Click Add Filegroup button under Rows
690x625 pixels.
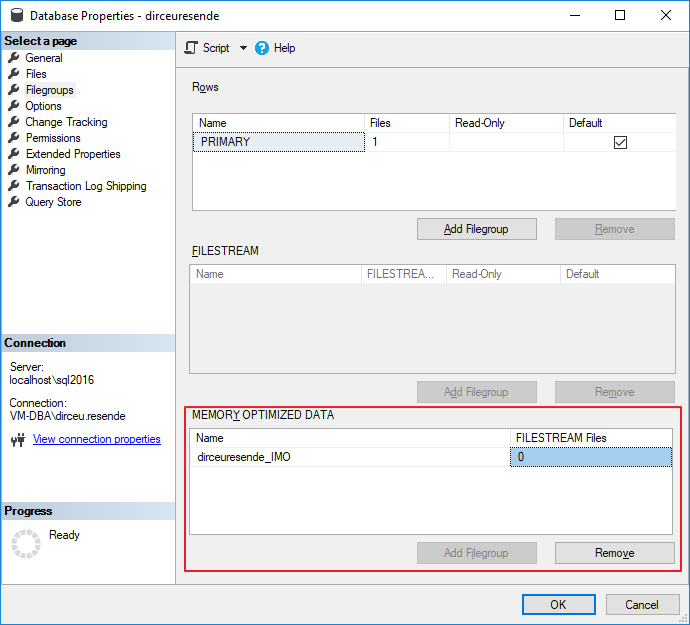477,229
